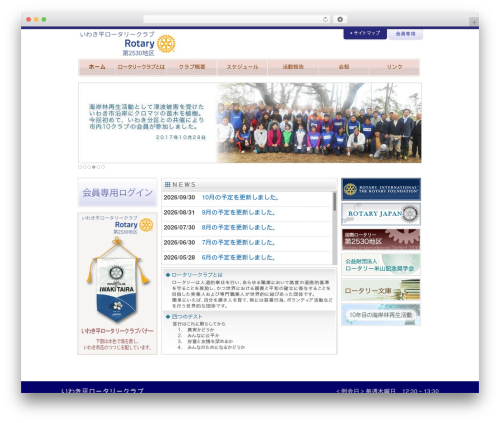Select the second slideshow dot
The width and height of the screenshot is (500, 423).
coord(85,167)
